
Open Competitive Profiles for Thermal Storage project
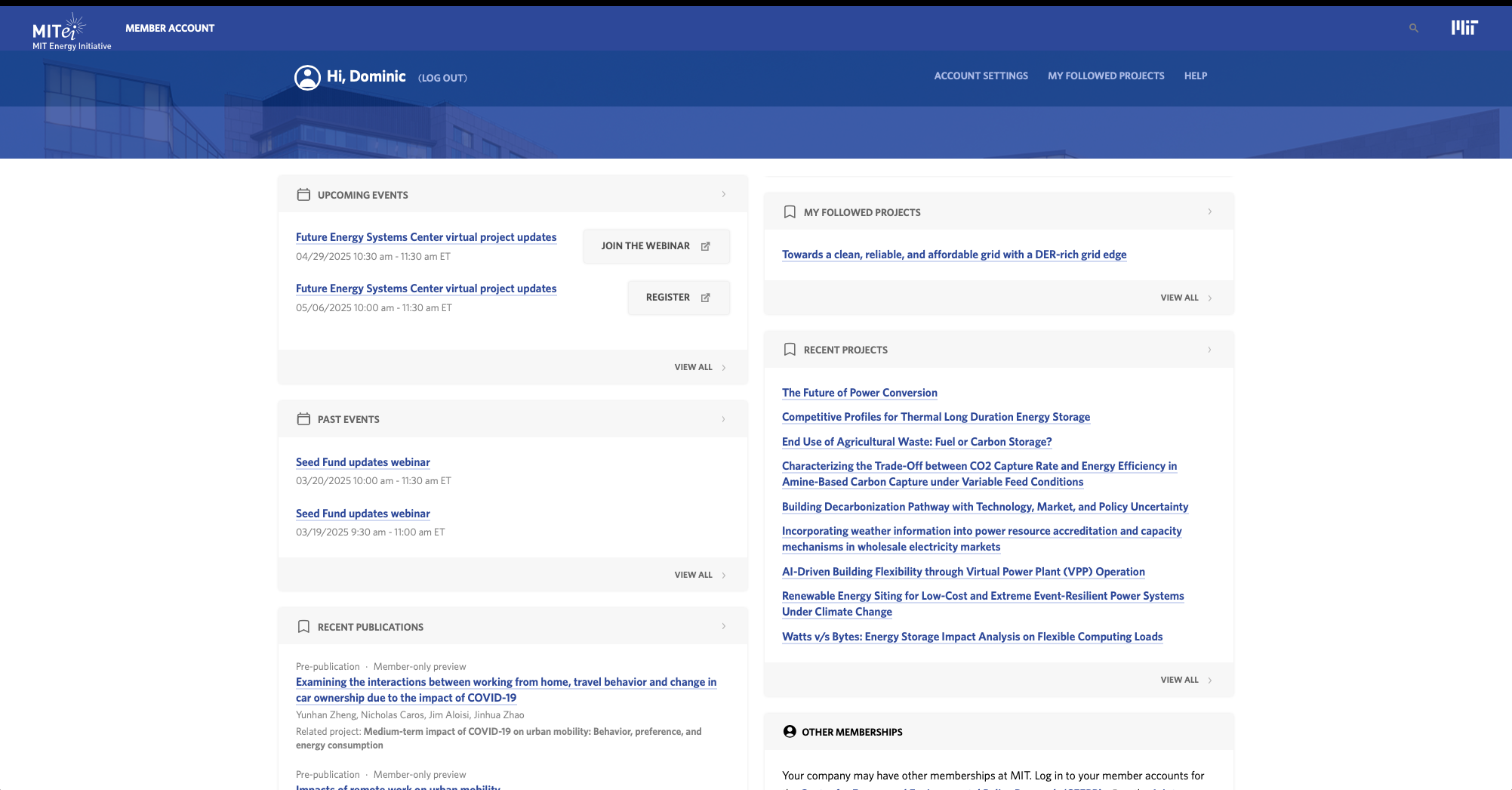pyautogui.click(x=936, y=417)
